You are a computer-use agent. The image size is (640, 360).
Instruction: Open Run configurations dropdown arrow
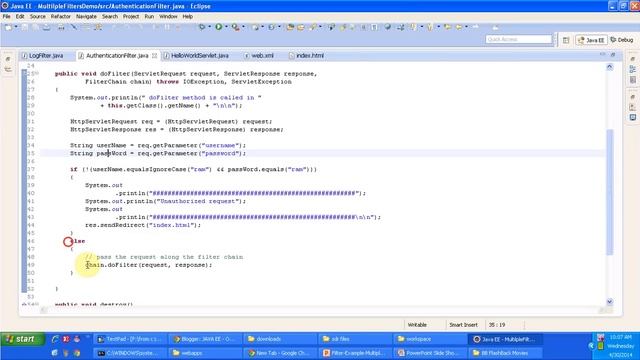[x=226, y=27]
